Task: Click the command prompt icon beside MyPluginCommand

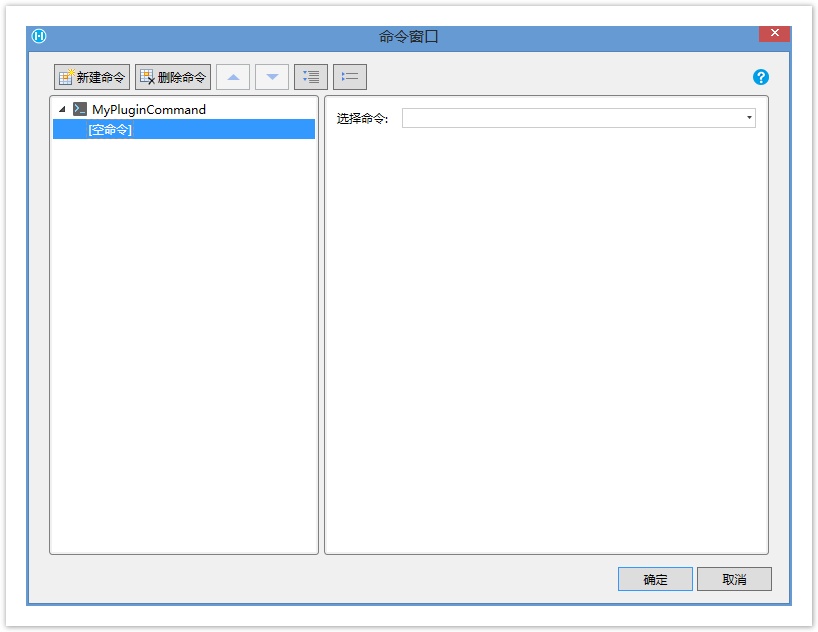Action: pos(80,109)
